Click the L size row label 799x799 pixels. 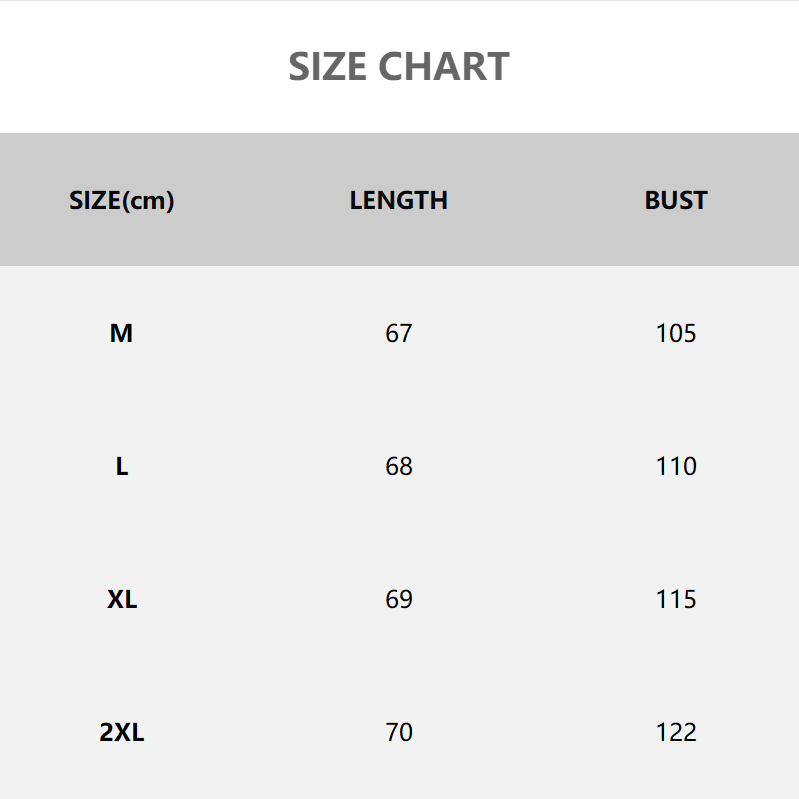tap(122, 467)
